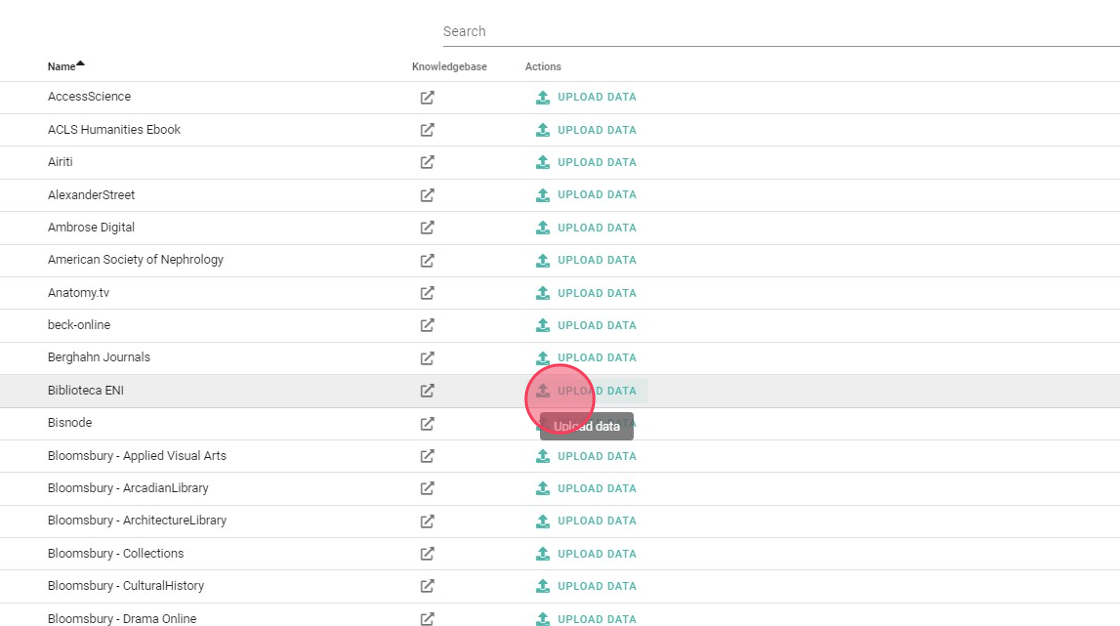Select Bloomsbury - Applied Visual Arts name
Image resolution: width=1120 pixels, height=626 pixels.
pyautogui.click(x=137, y=455)
